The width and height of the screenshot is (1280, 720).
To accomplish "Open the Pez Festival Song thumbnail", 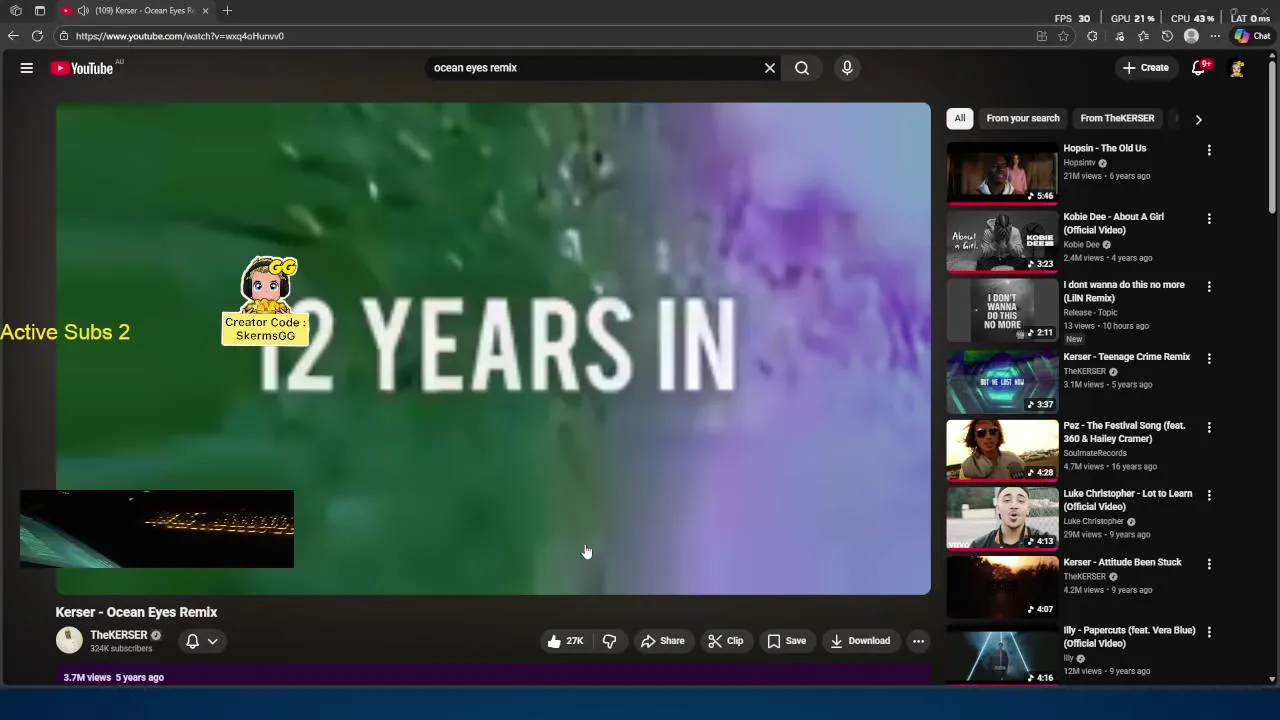I will 1002,450.
